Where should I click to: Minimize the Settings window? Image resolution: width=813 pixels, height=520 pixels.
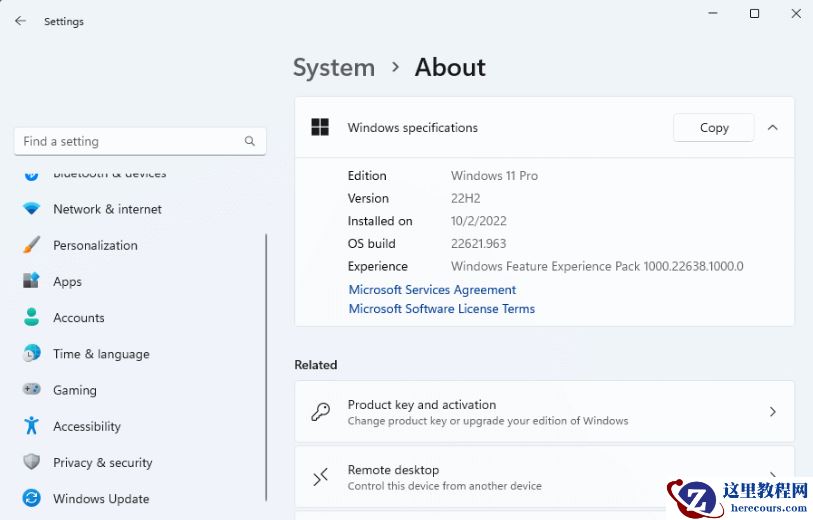pyautogui.click(x=713, y=13)
